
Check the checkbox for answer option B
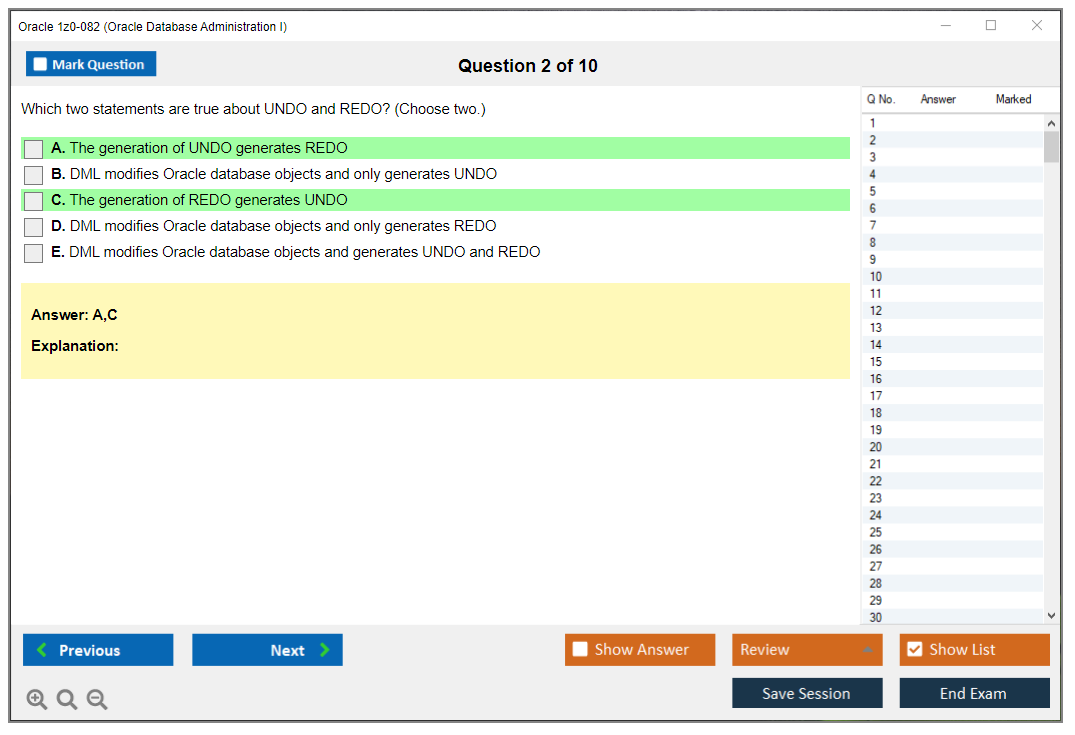(x=33, y=174)
